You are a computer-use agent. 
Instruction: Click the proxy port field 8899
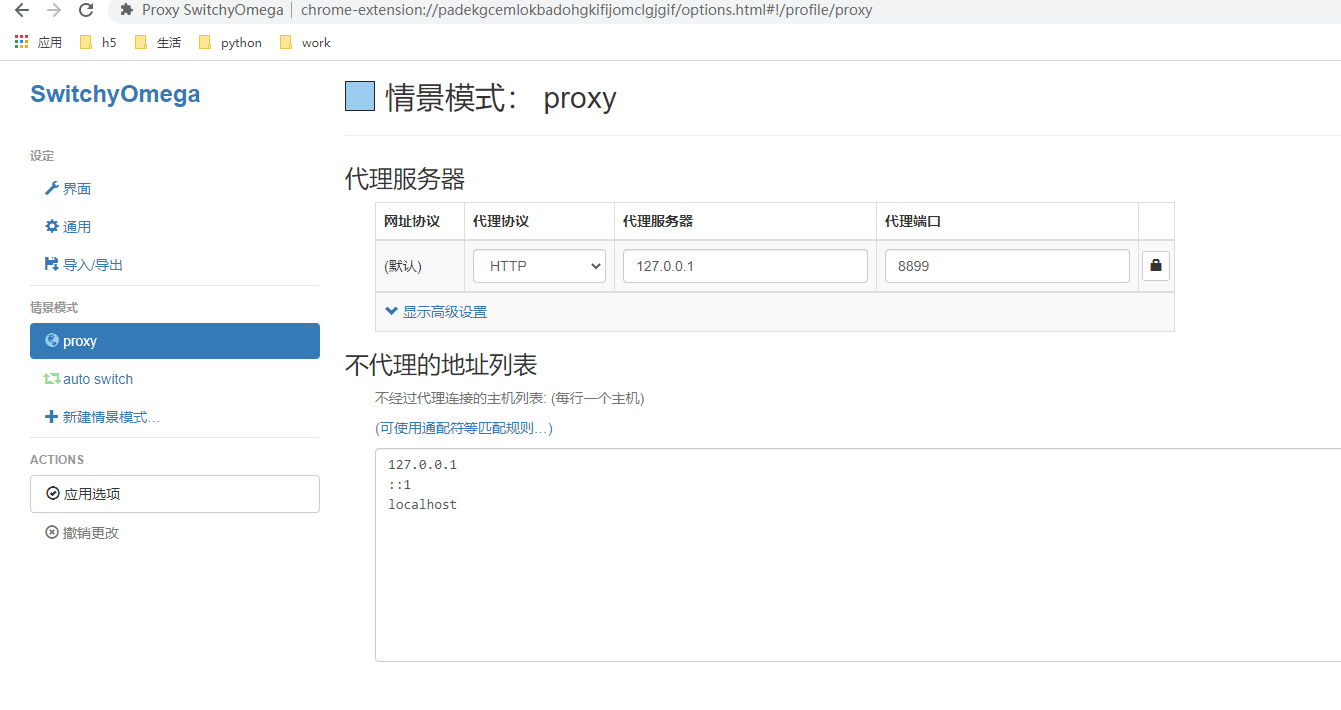(x=1007, y=266)
